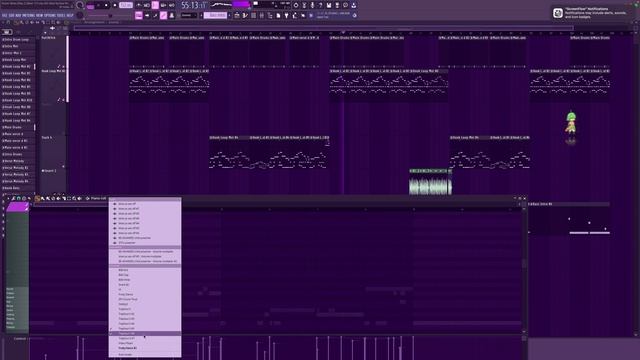Toggle the highlighted note grouping button

tap(163, 16)
